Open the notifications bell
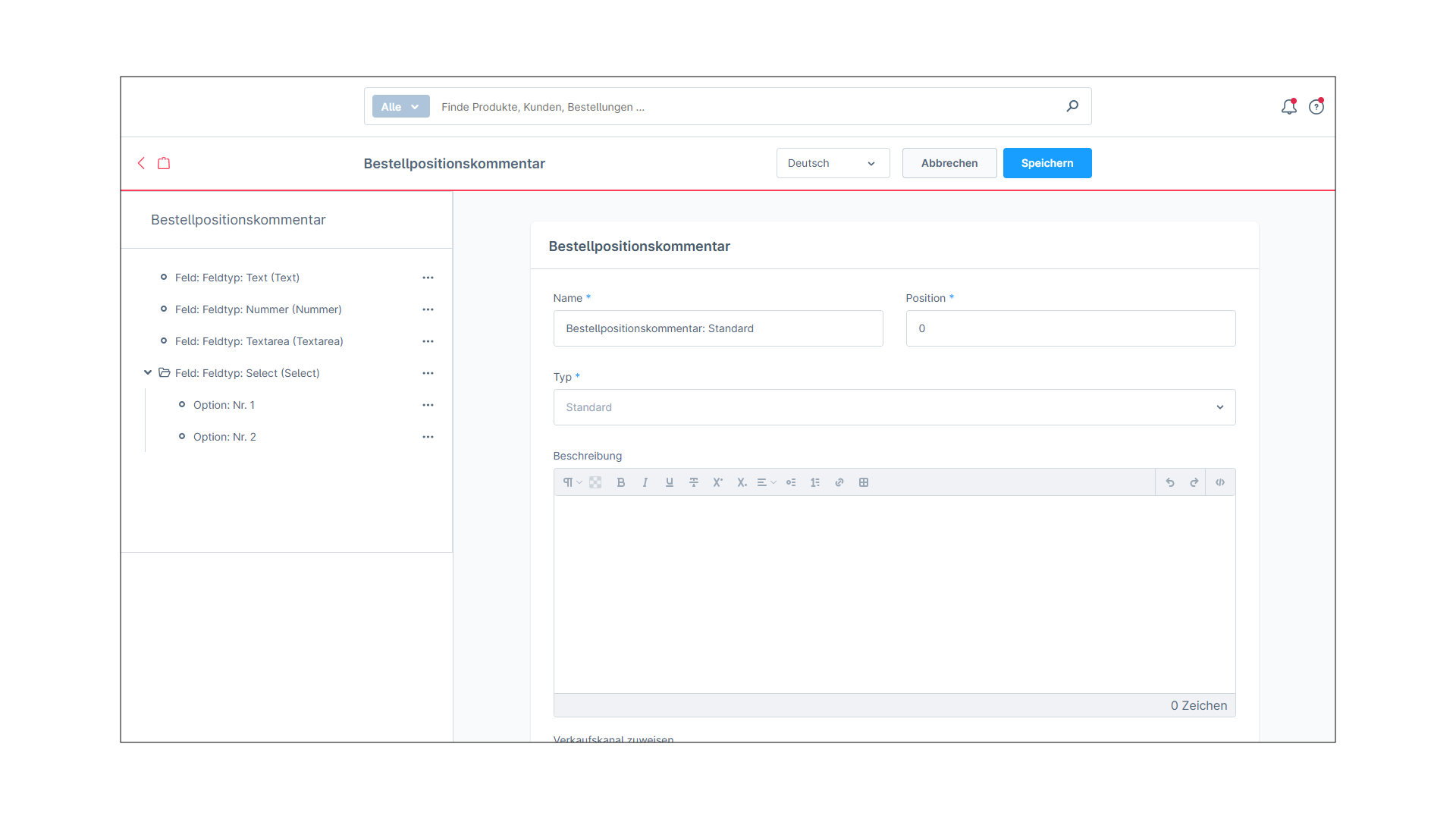 coord(1288,107)
